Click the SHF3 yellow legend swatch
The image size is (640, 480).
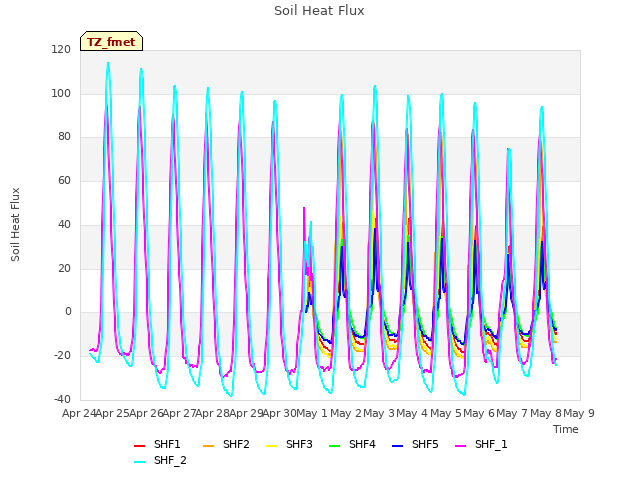click(271, 446)
